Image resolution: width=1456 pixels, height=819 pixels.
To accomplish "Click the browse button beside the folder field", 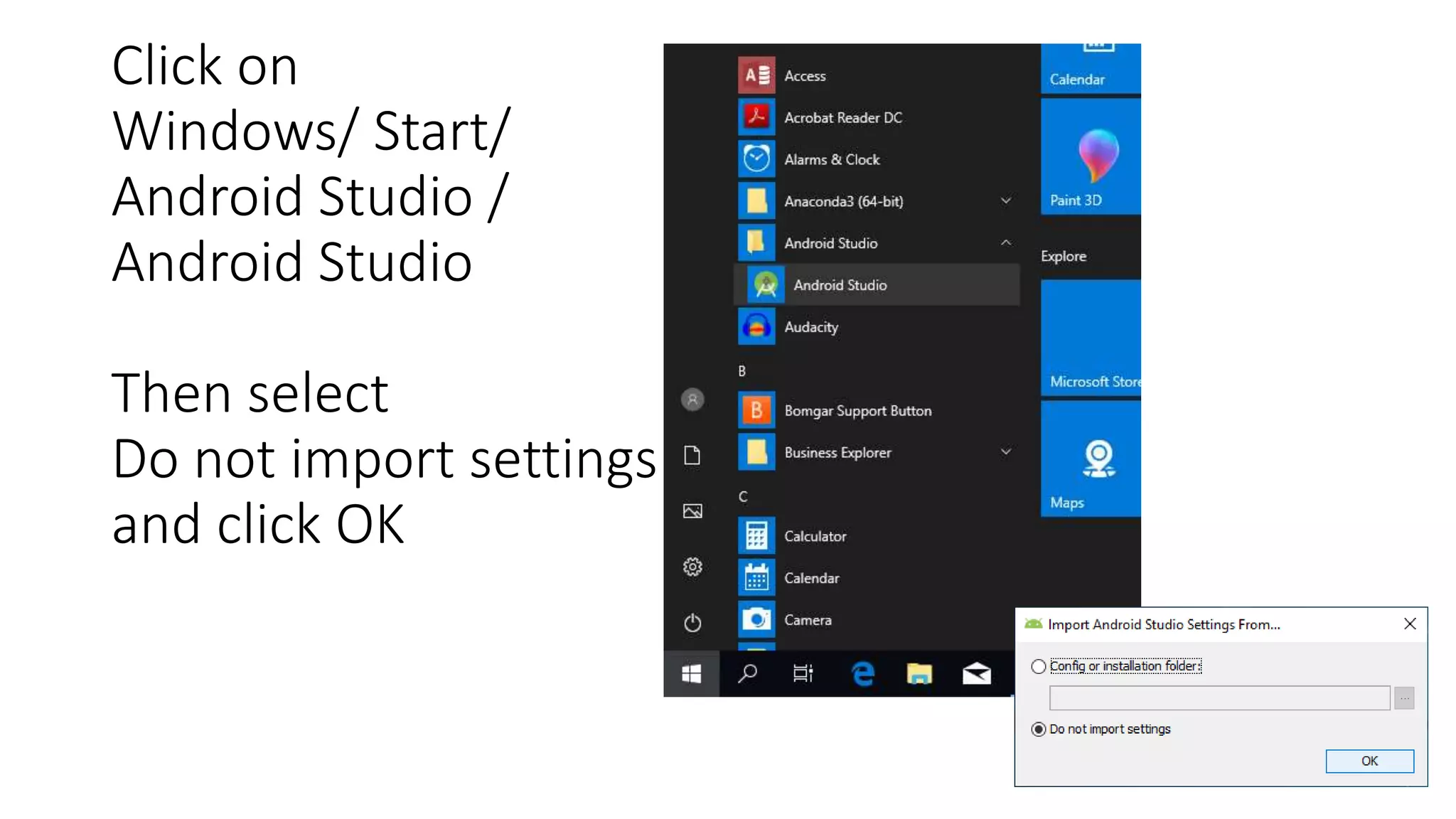I will click(x=1404, y=698).
